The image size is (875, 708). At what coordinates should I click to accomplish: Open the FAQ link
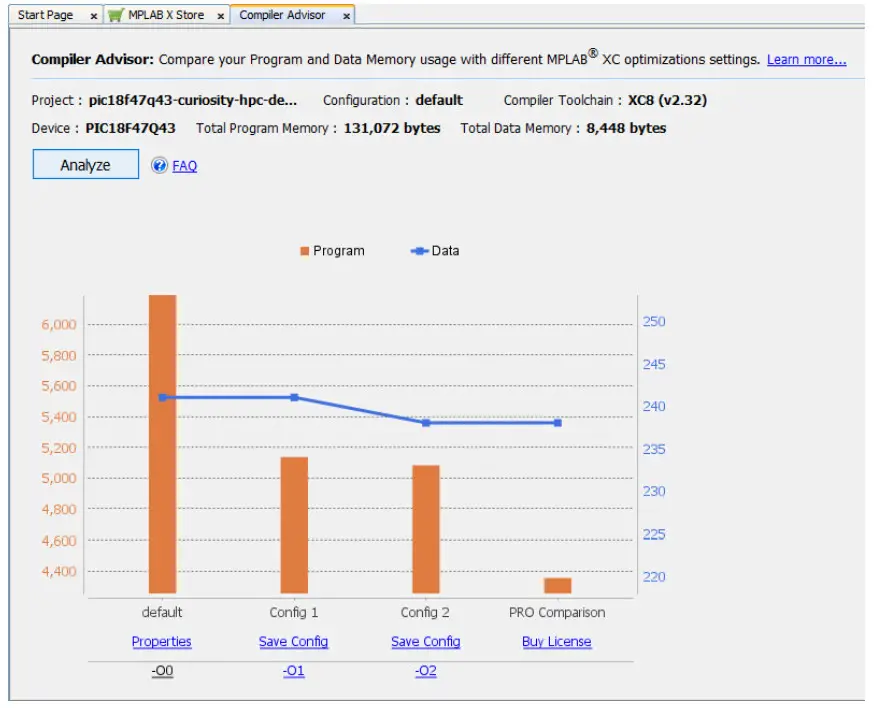point(185,166)
